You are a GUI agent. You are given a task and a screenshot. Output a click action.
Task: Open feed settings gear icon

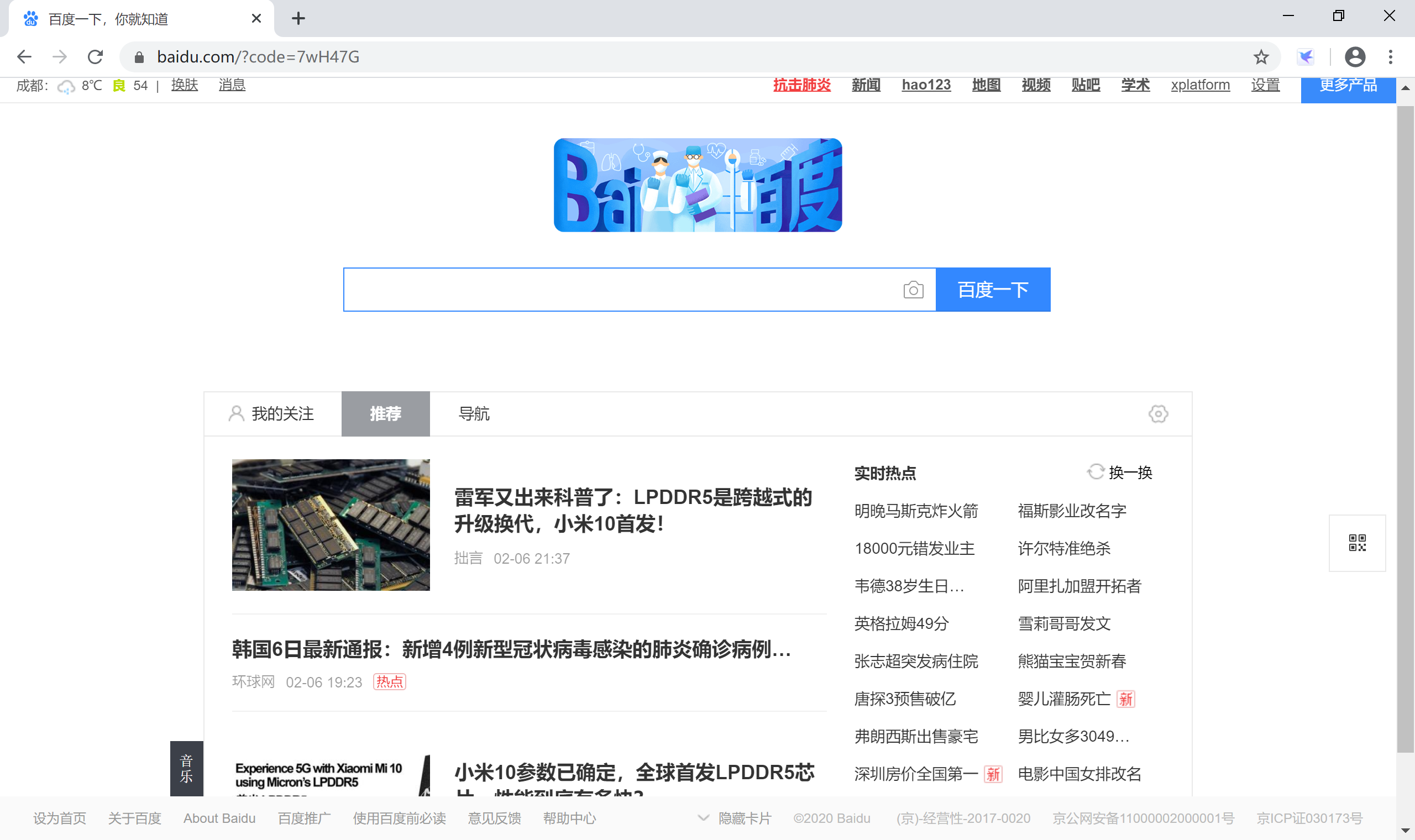tap(1158, 414)
